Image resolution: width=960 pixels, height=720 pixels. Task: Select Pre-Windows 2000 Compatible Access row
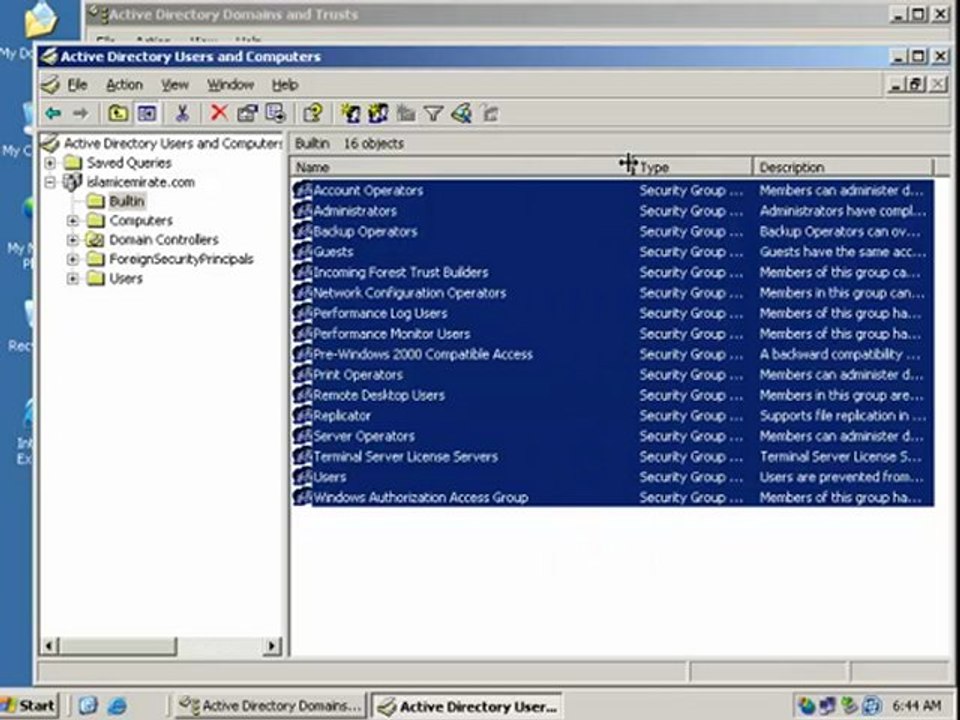tap(613, 354)
